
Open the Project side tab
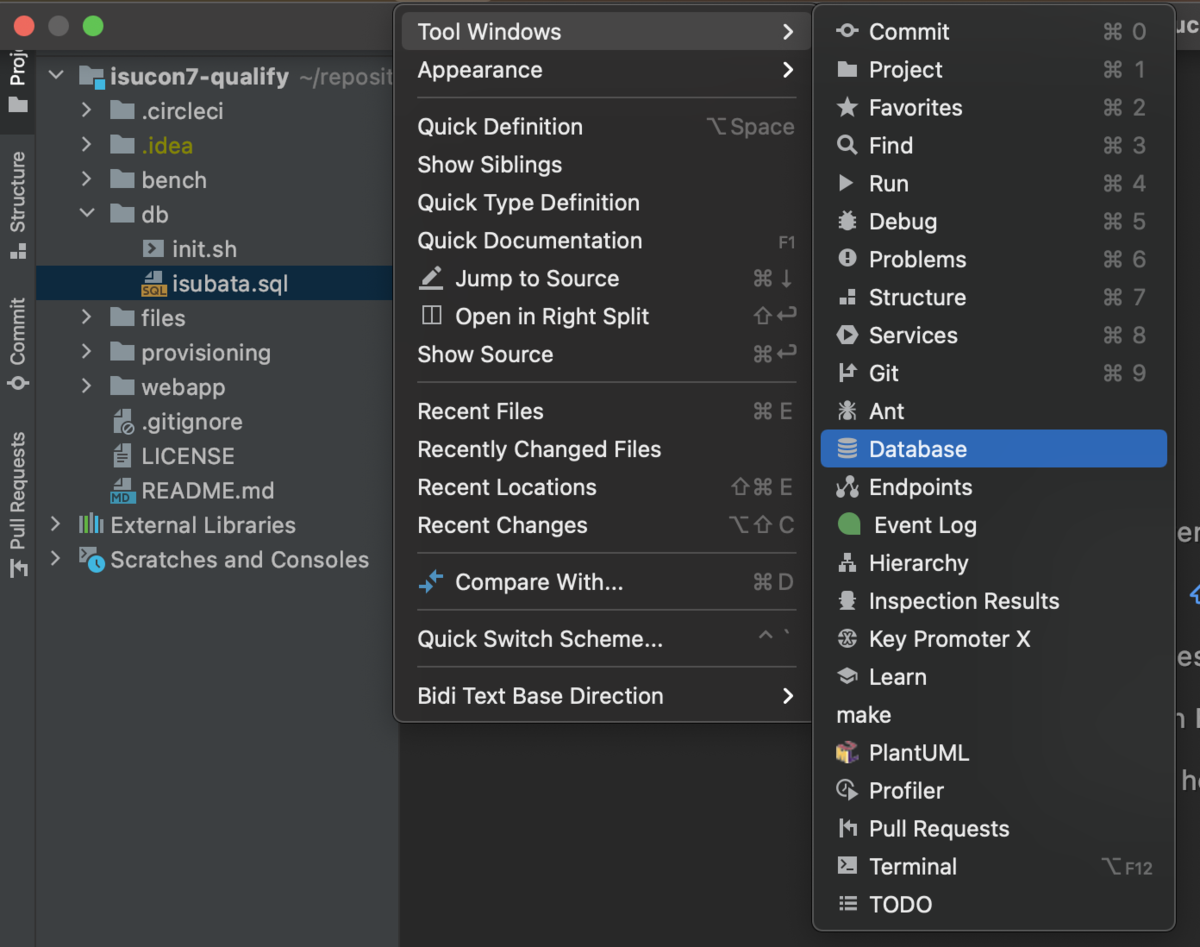click(18, 81)
